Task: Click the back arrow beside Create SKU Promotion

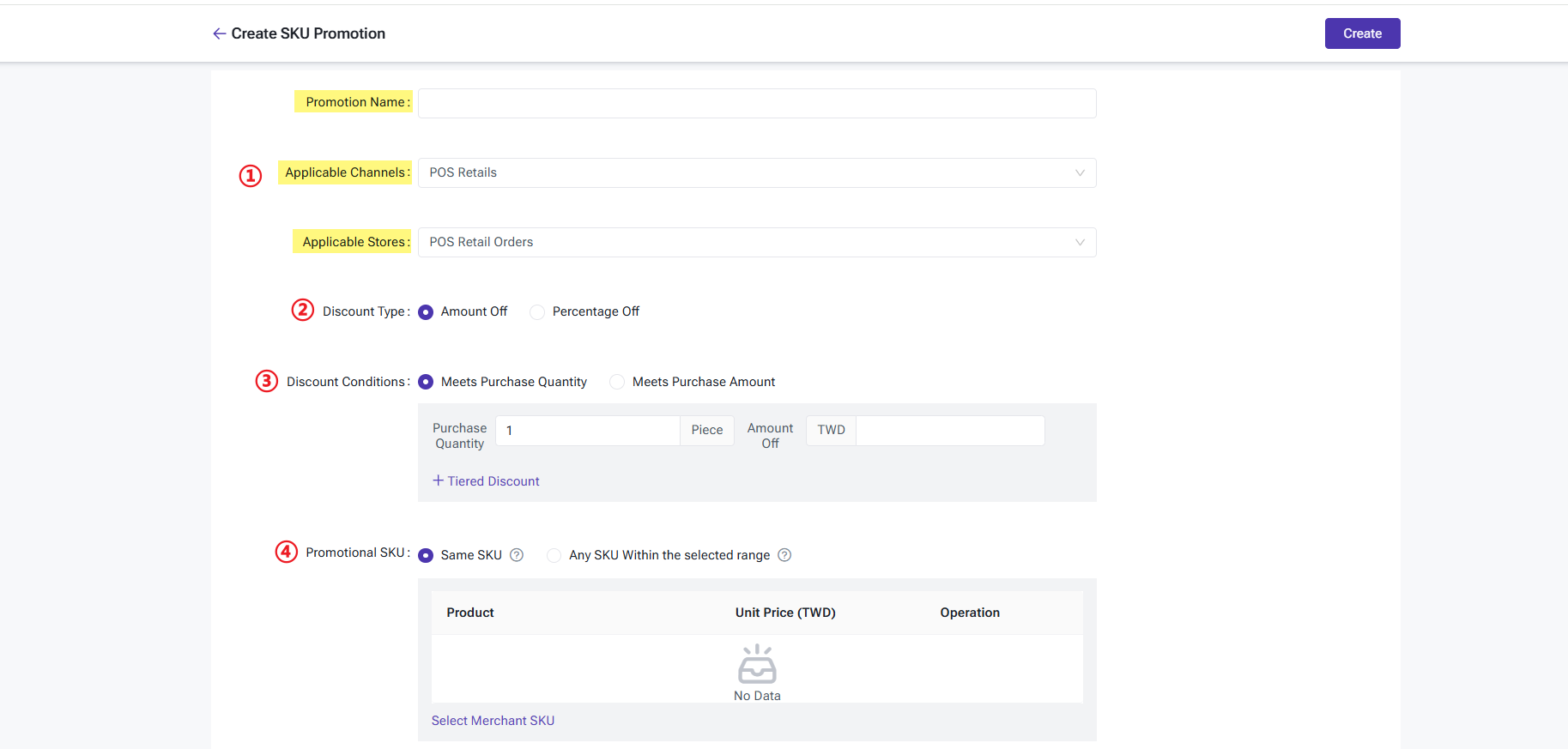Action: coord(219,33)
